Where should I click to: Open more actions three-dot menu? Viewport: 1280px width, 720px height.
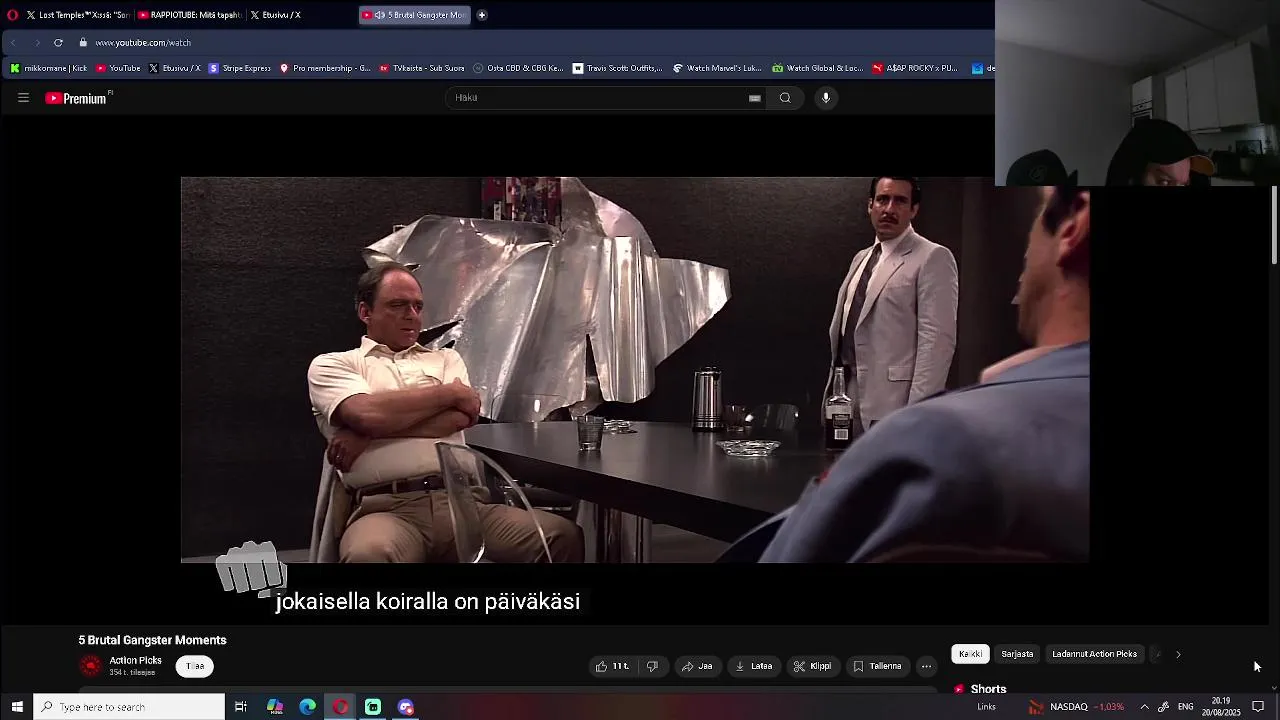pos(927,666)
